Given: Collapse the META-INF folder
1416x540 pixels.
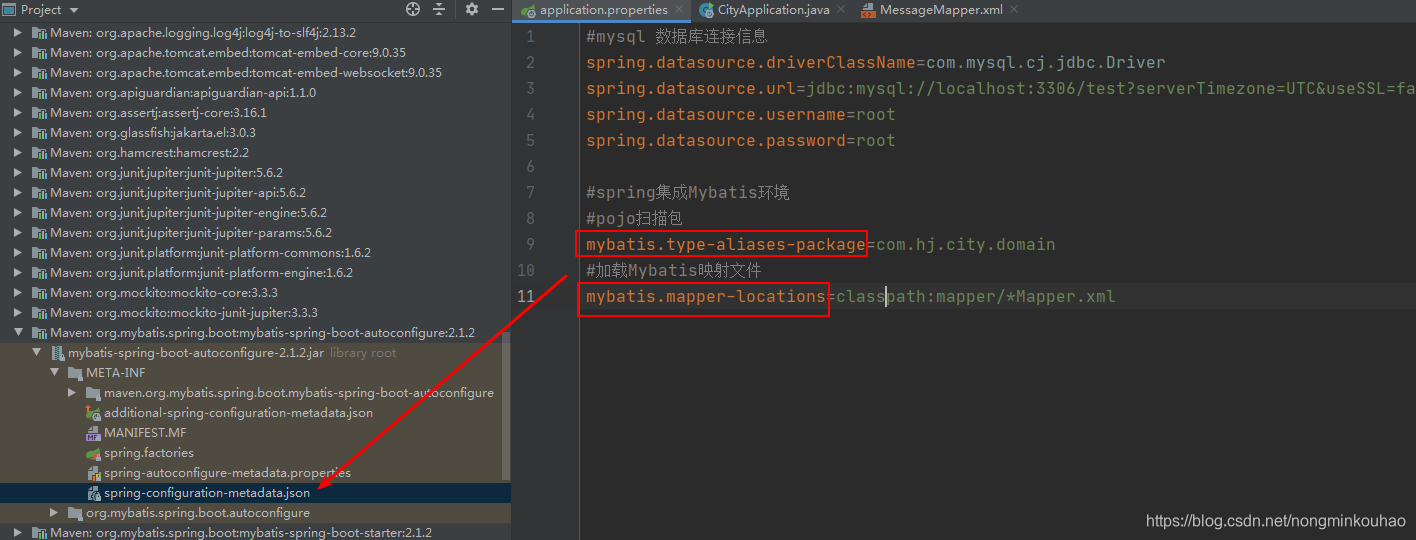Looking at the screenshot, I should pyautogui.click(x=54, y=372).
